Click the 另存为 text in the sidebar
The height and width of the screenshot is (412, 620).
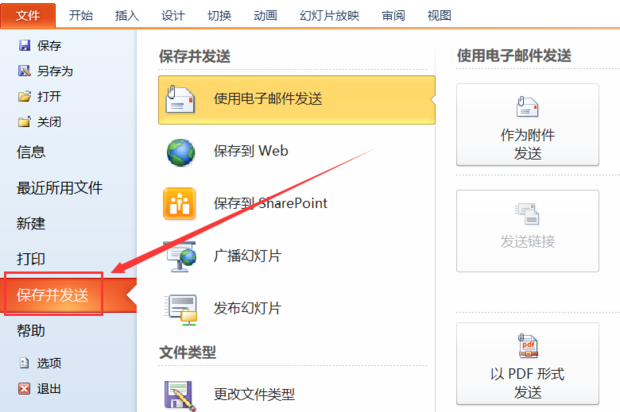(x=55, y=71)
